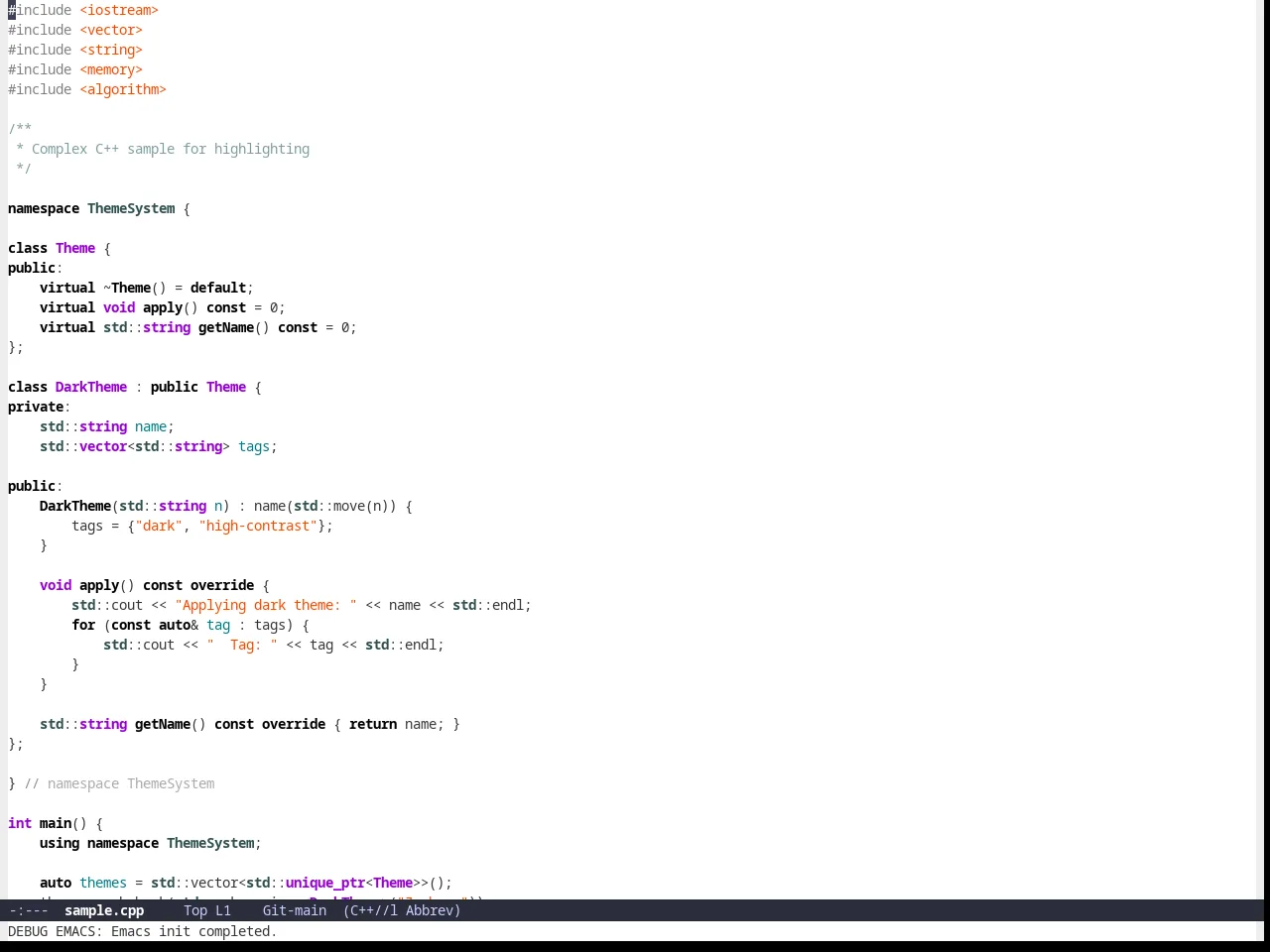The height and width of the screenshot is (952, 1270).
Task: Click the sample.cpp buffer name in mode line
Action: coord(104,910)
